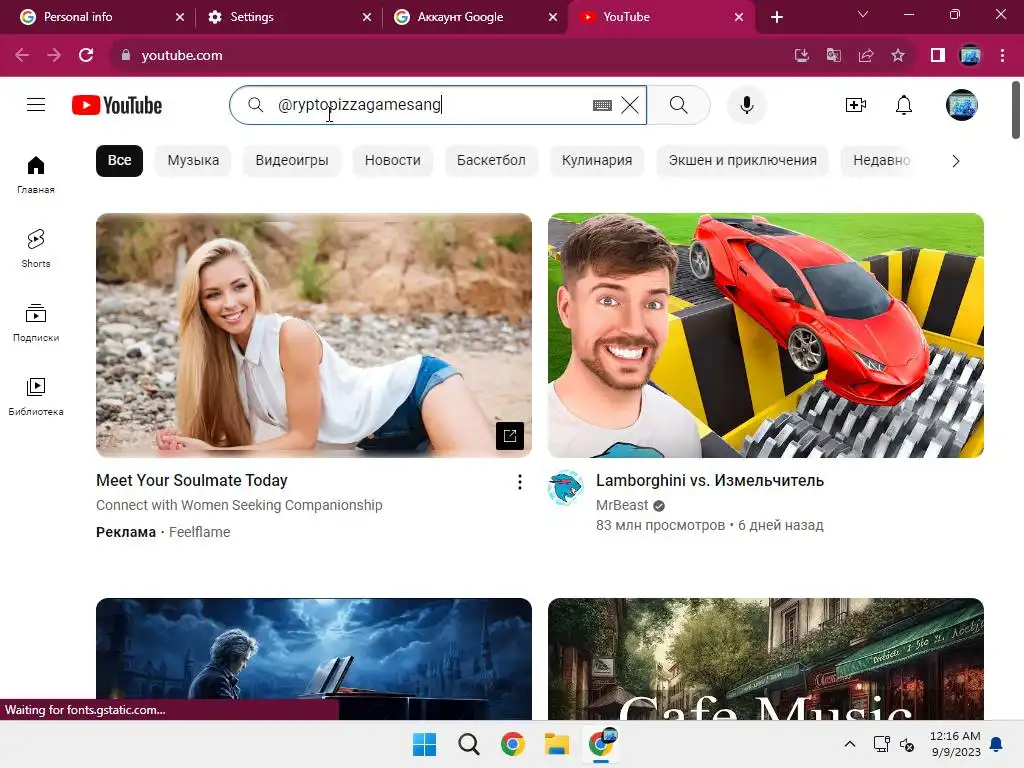Clear the search query with the X

tap(630, 105)
